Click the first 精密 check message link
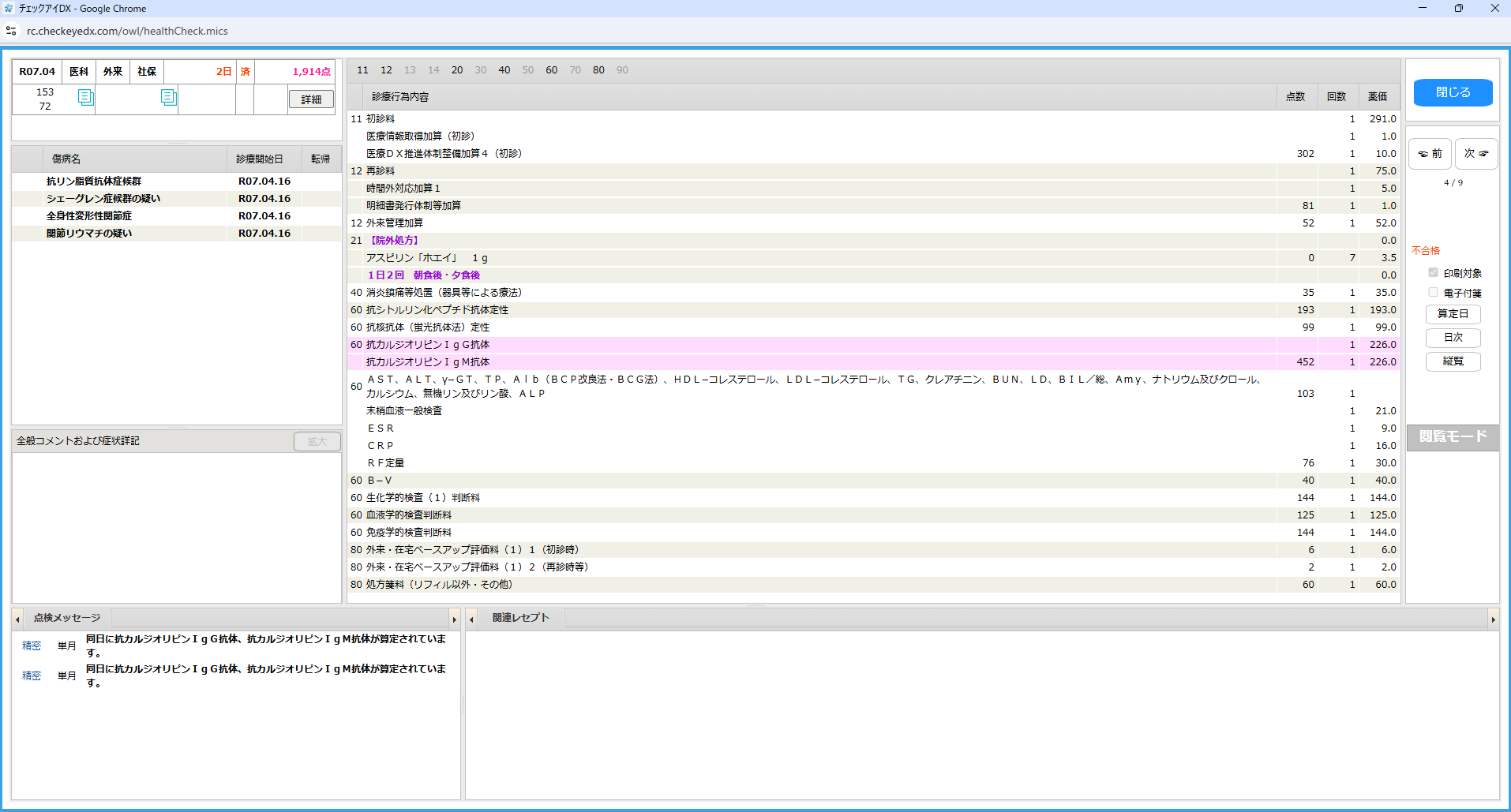The height and width of the screenshot is (812, 1511). click(32, 645)
